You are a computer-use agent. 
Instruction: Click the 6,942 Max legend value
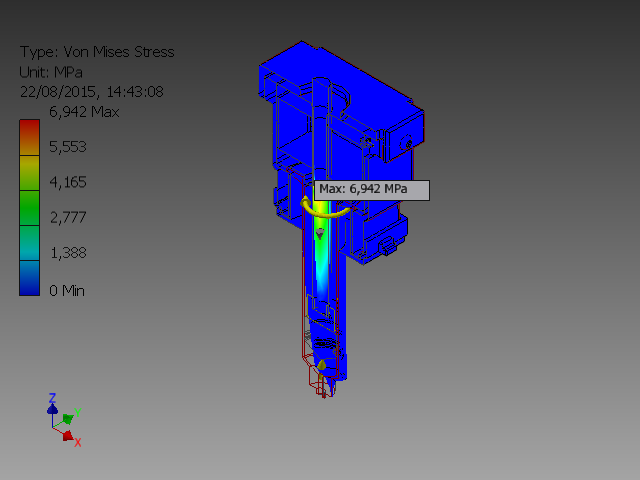84,112
